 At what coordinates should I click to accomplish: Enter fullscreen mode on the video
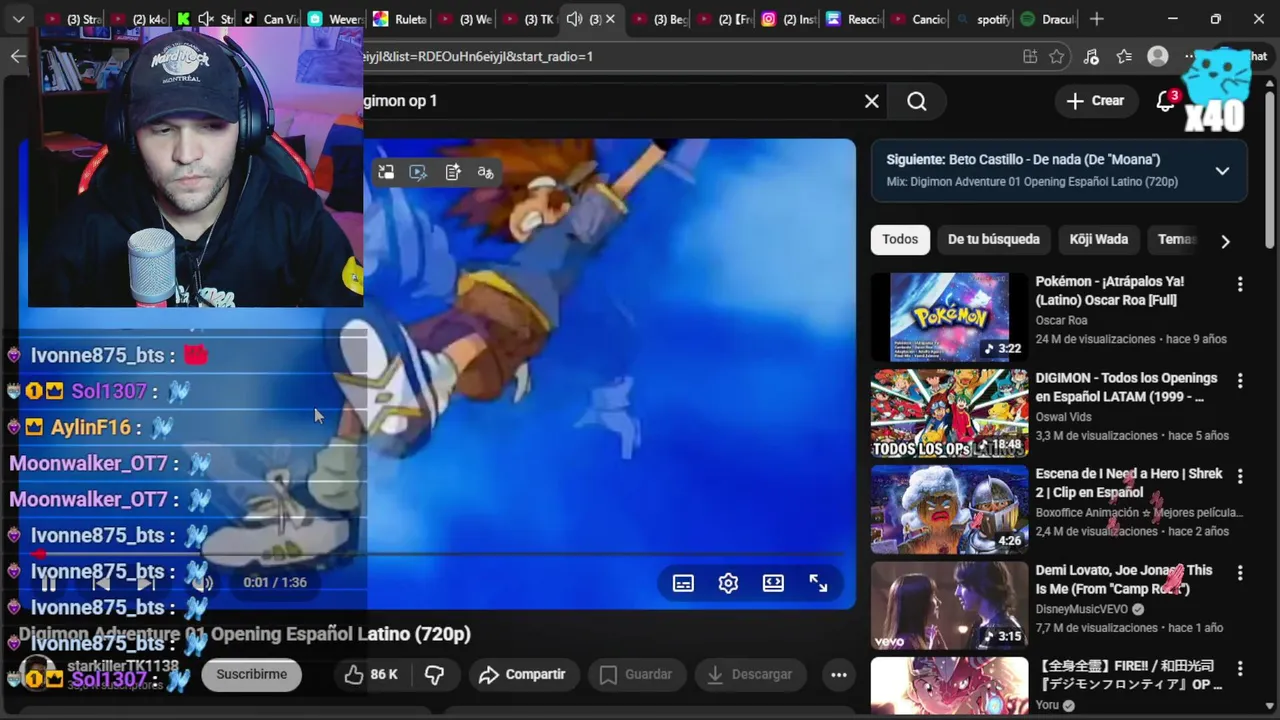818,583
